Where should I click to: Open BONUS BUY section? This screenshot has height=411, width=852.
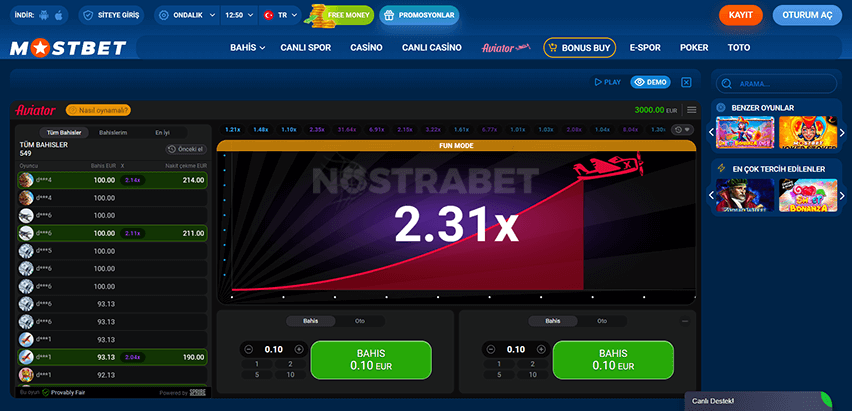pyautogui.click(x=579, y=48)
